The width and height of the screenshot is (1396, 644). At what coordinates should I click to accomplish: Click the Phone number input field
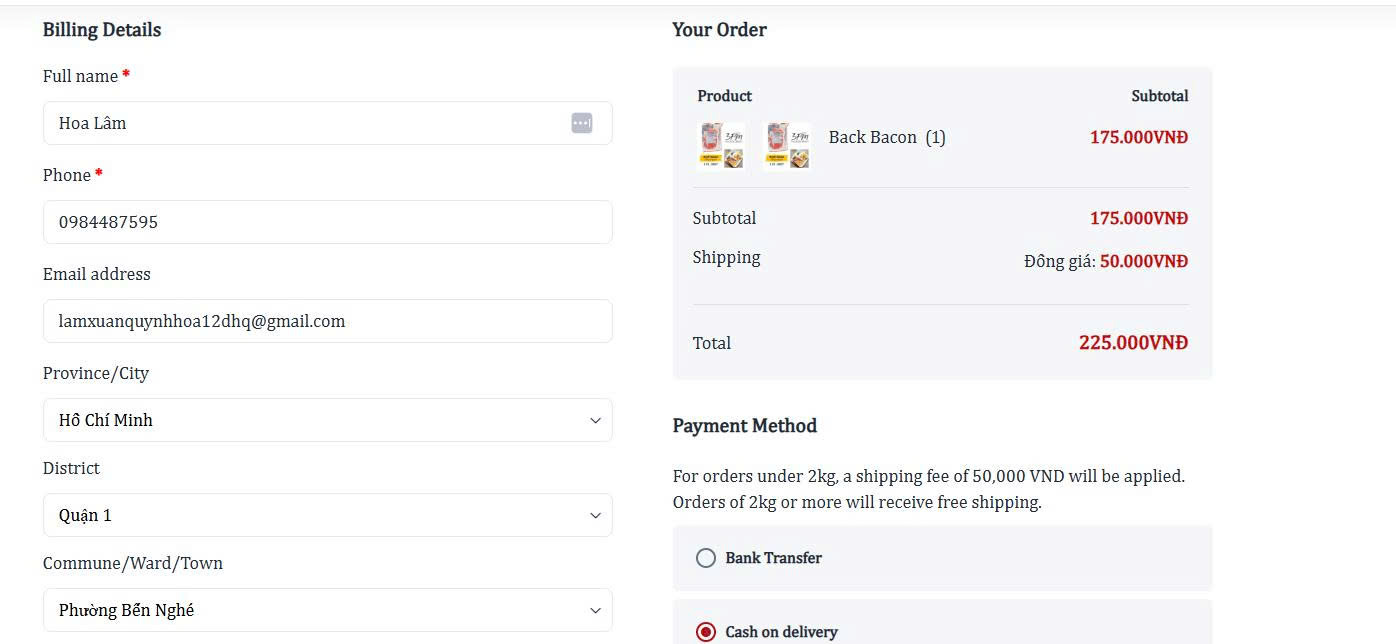pyautogui.click(x=327, y=222)
